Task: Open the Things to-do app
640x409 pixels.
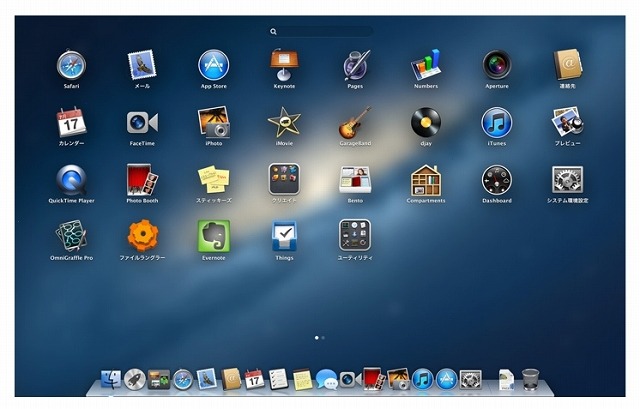Action: click(284, 236)
